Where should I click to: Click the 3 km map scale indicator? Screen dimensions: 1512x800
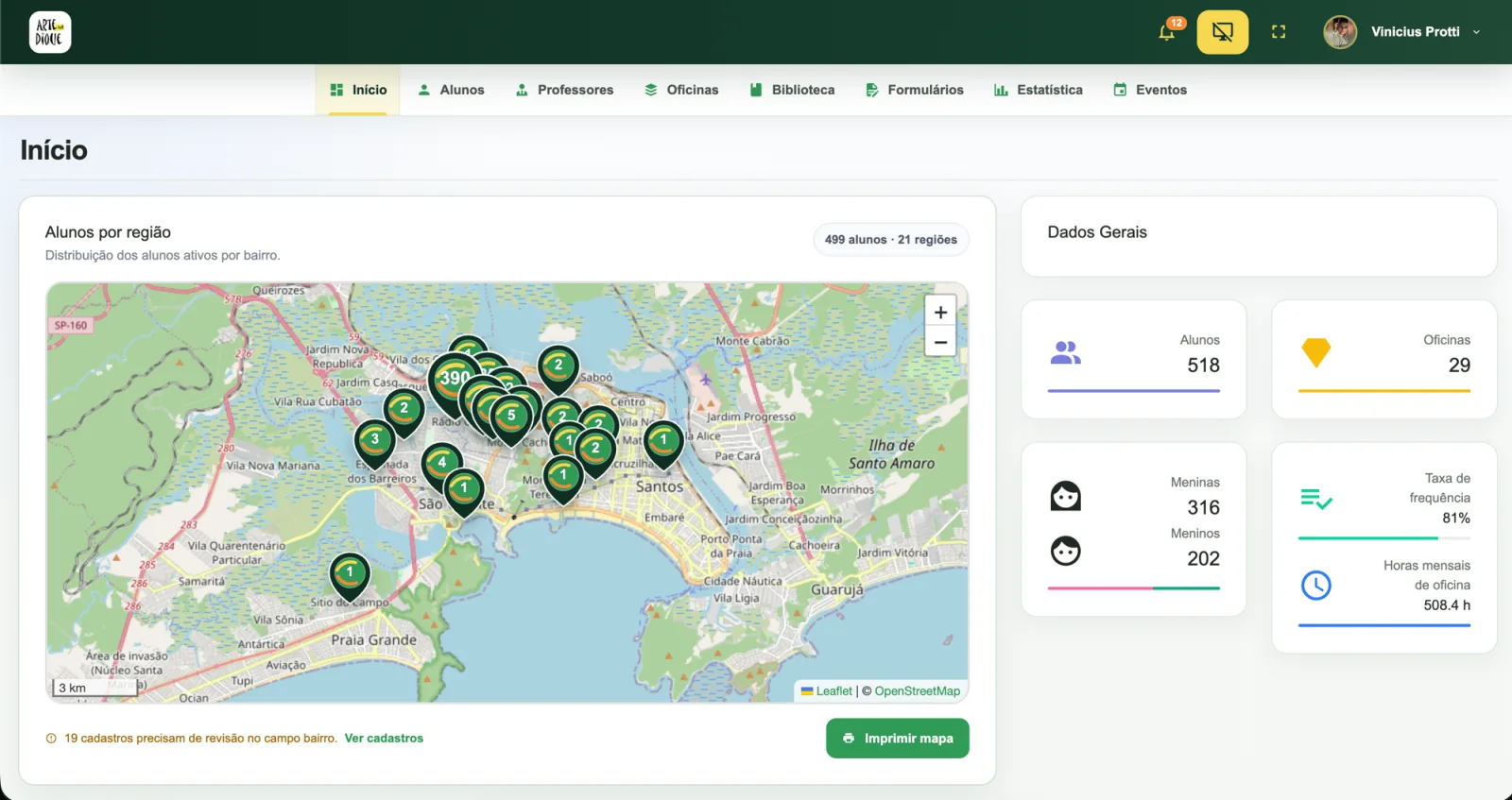[95, 688]
